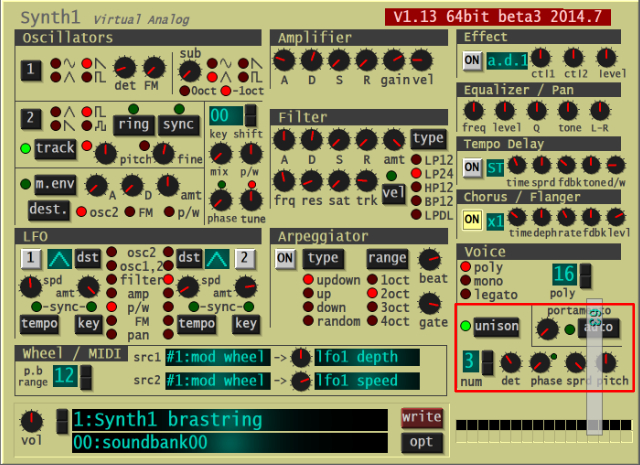The width and height of the screenshot is (640, 465).
Task: Click the sub oscillator level knob
Action: click(x=190, y=71)
